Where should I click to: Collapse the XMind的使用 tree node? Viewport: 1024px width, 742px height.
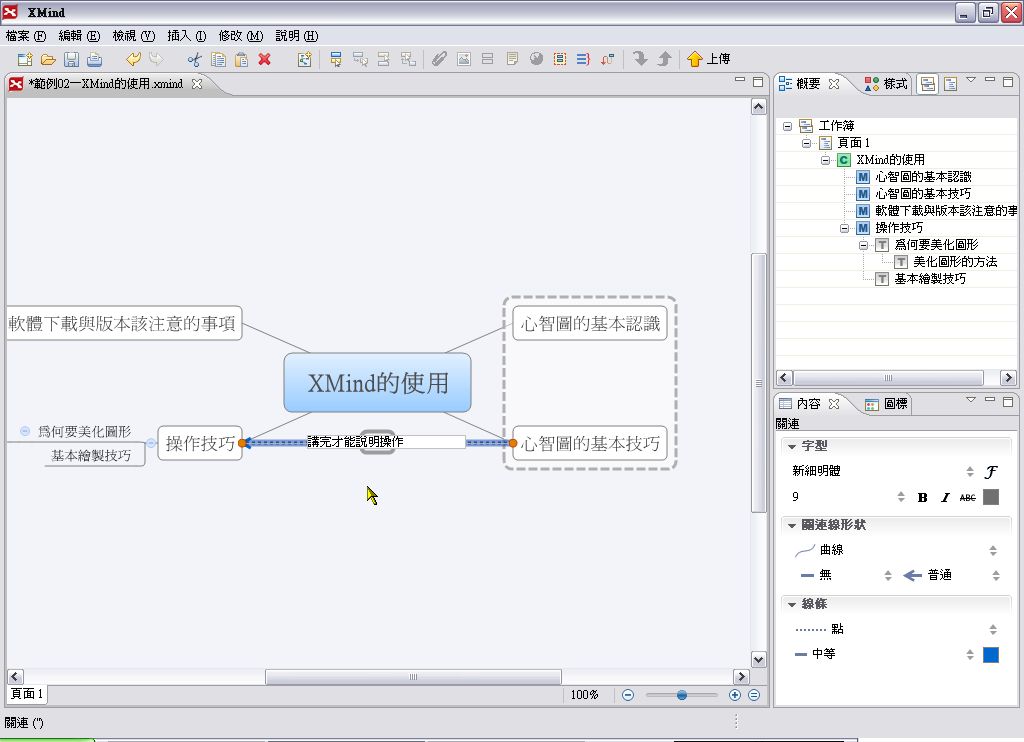pyautogui.click(x=825, y=160)
